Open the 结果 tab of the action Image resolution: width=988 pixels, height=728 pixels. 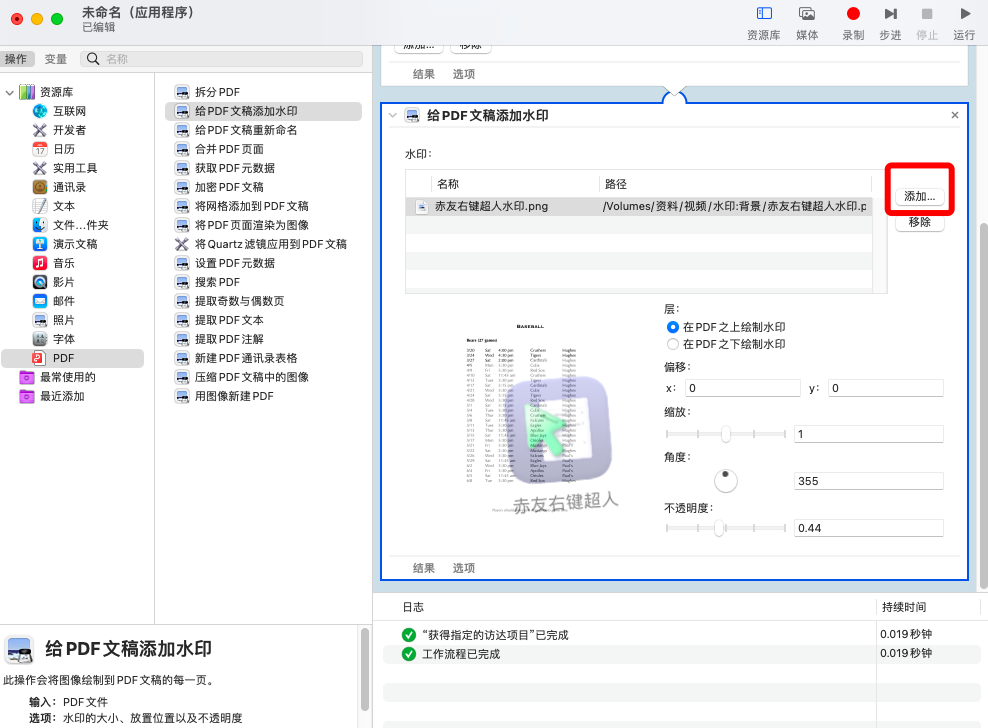[x=423, y=567]
